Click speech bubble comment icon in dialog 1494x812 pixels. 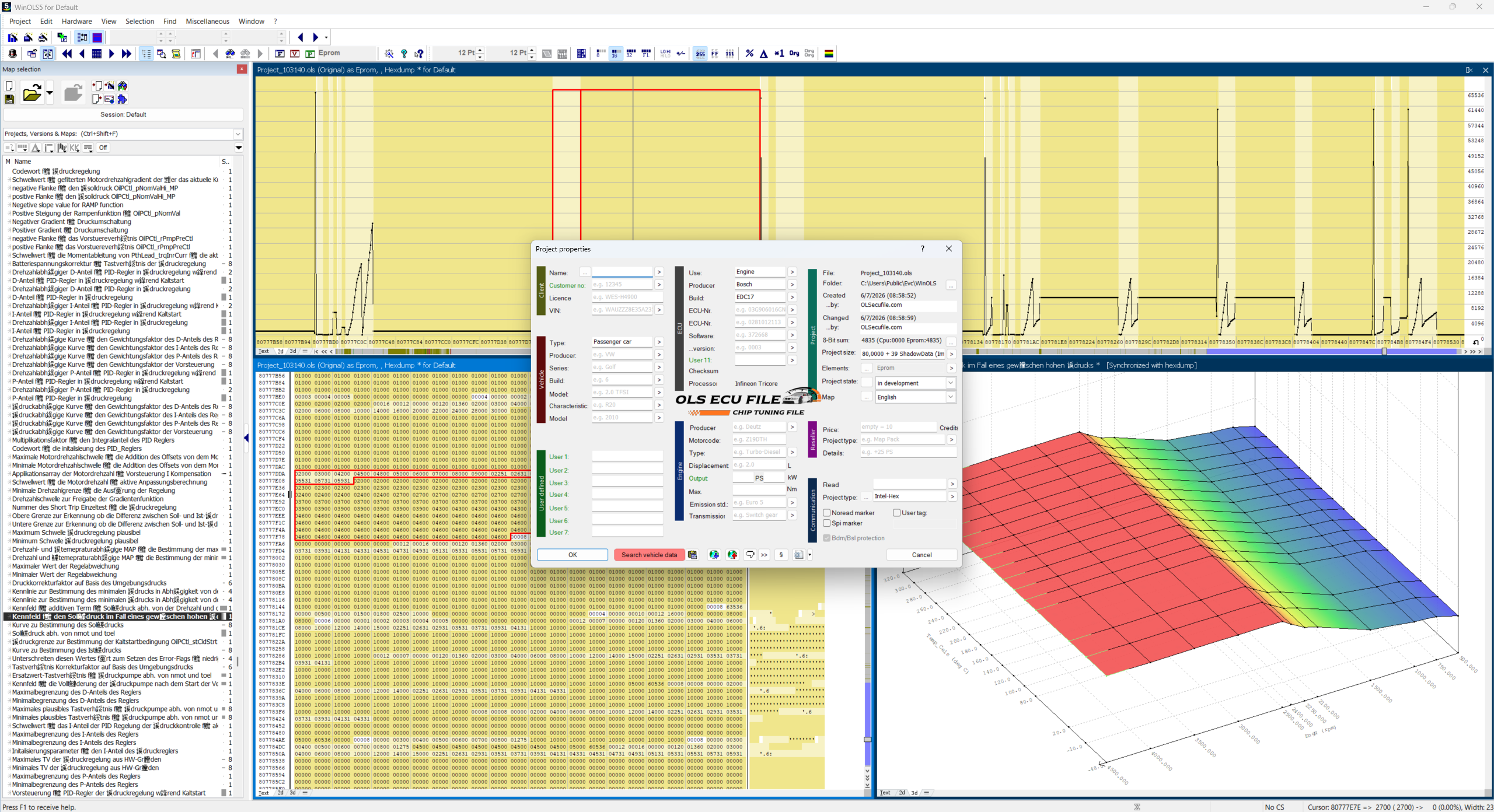pos(750,555)
